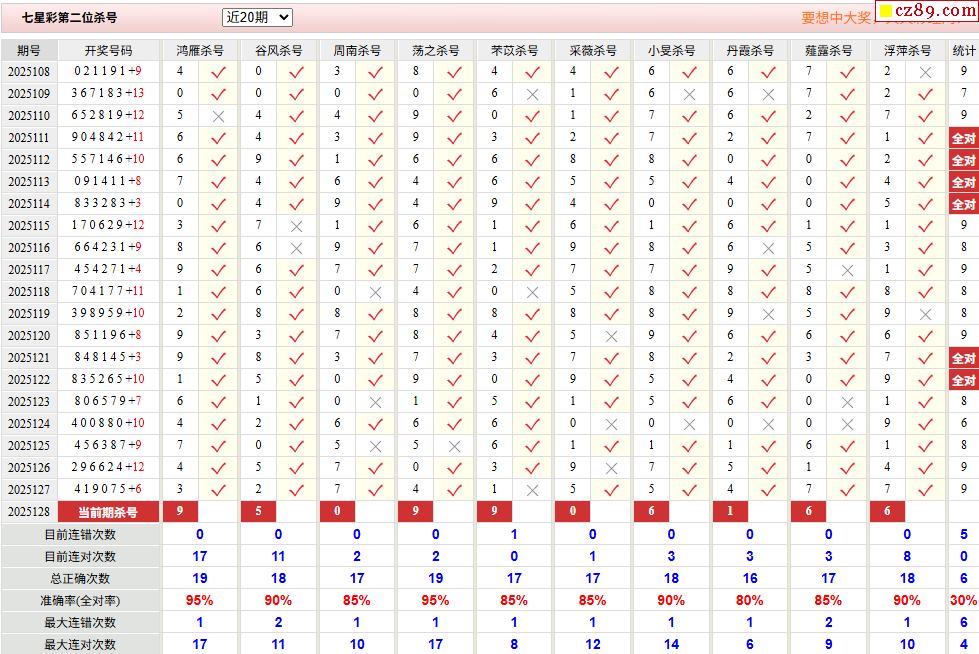The image size is (979, 654).
Task: Click the cross mark for 小旻杀号 in row 2025109
Action: point(689,94)
